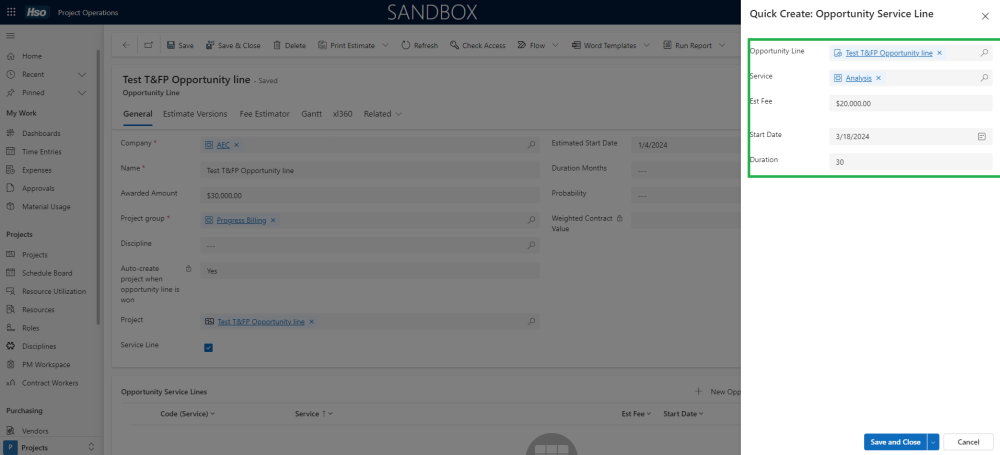1000x455 pixels.
Task: Open Dashboards from sidebar
Action: [x=41, y=133]
